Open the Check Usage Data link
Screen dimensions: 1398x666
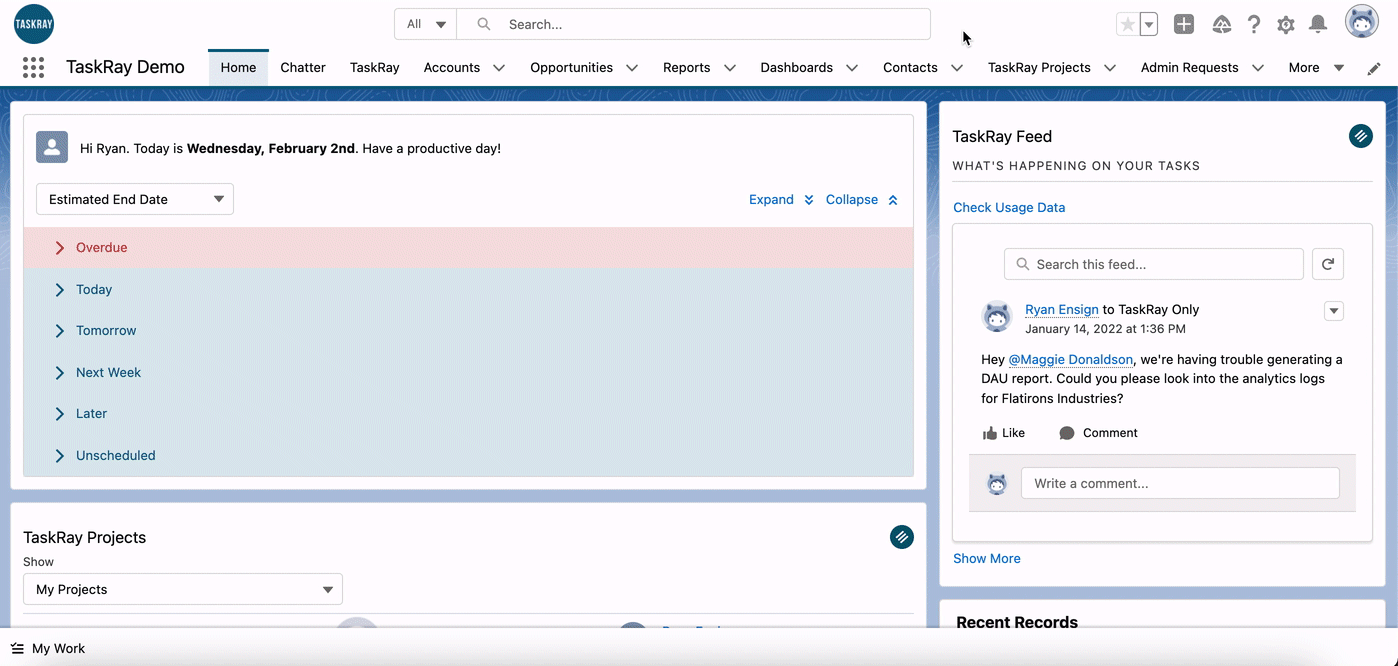click(1009, 207)
